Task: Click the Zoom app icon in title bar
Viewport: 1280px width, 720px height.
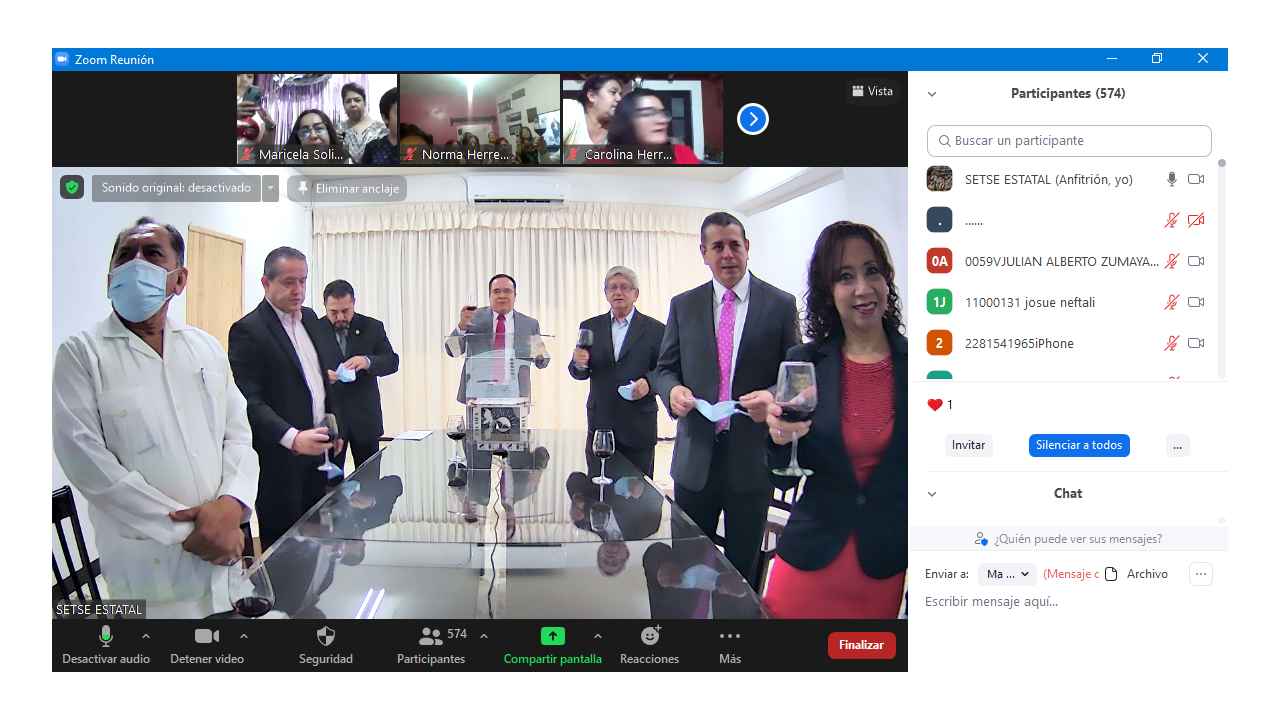Action: [62, 59]
